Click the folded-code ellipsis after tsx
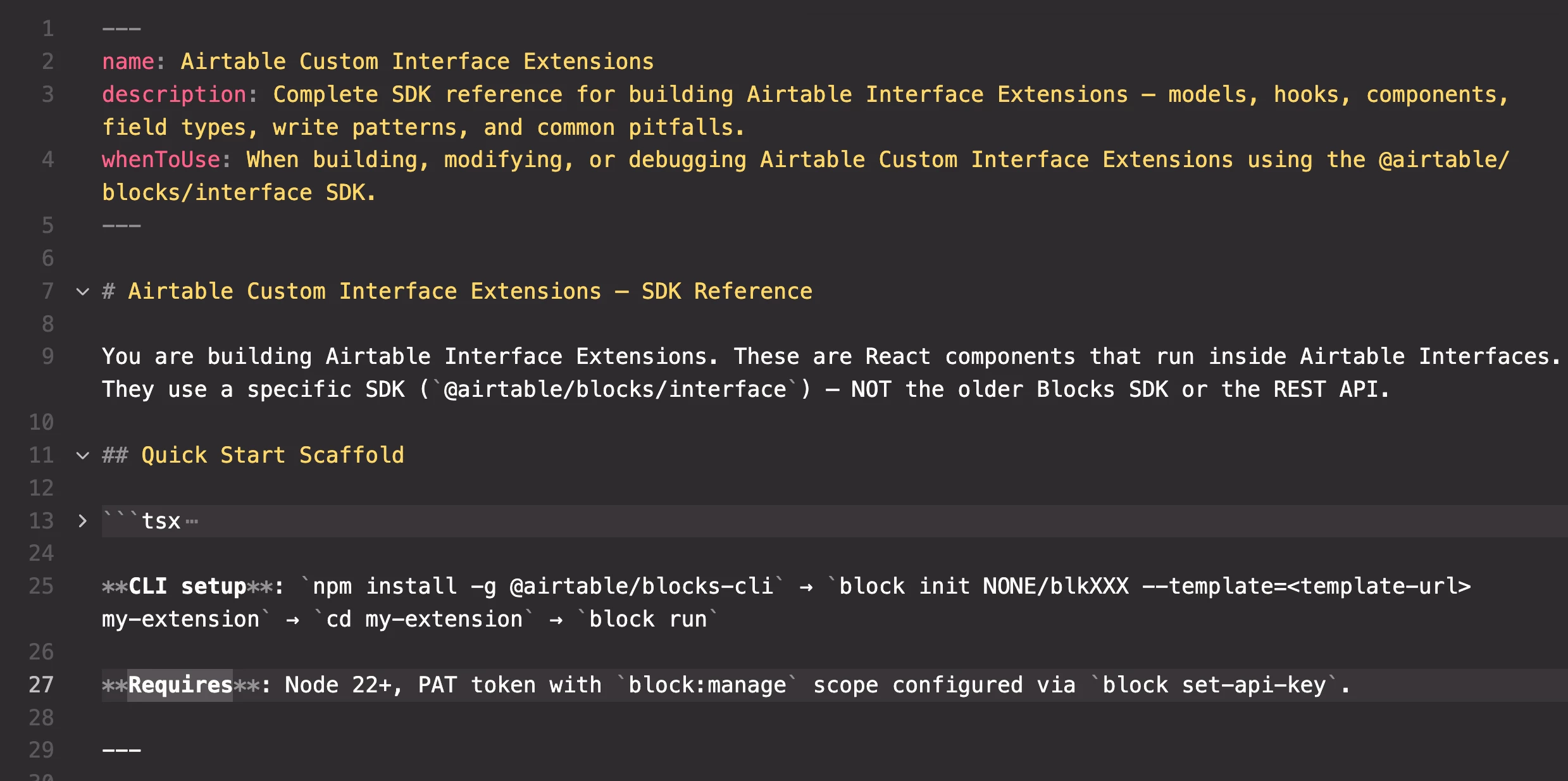1568x781 pixels. [192, 522]
